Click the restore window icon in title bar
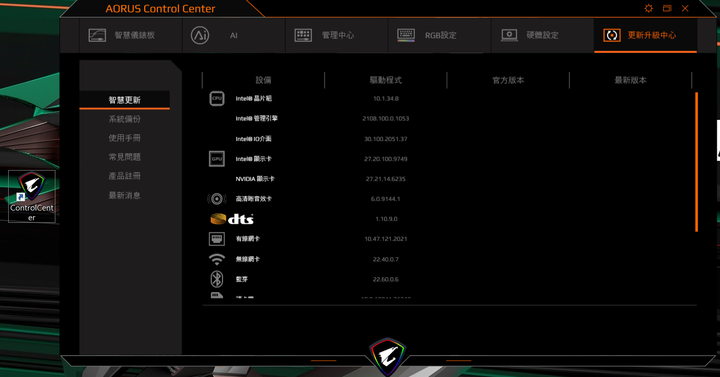 tap(667, 8)
